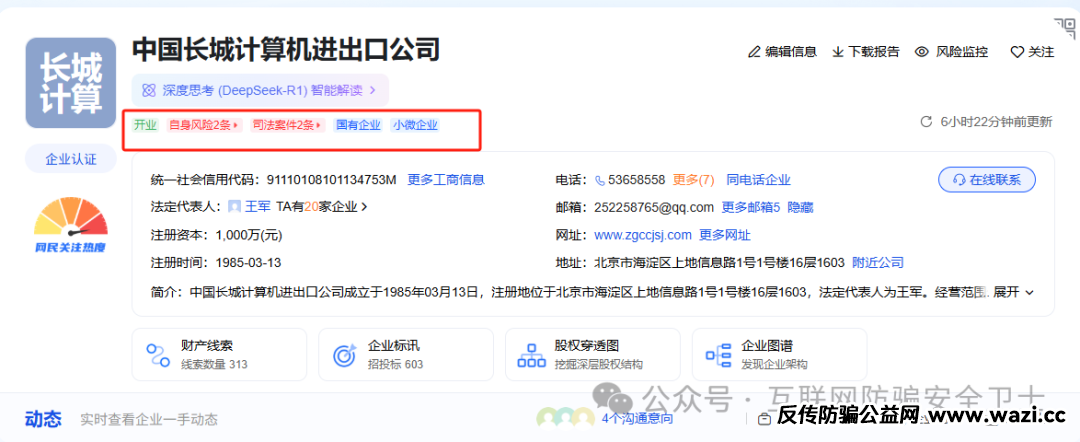Click the registered capital 1,000万(元)
1080x442 pixels.
click(x=249, y=235)
